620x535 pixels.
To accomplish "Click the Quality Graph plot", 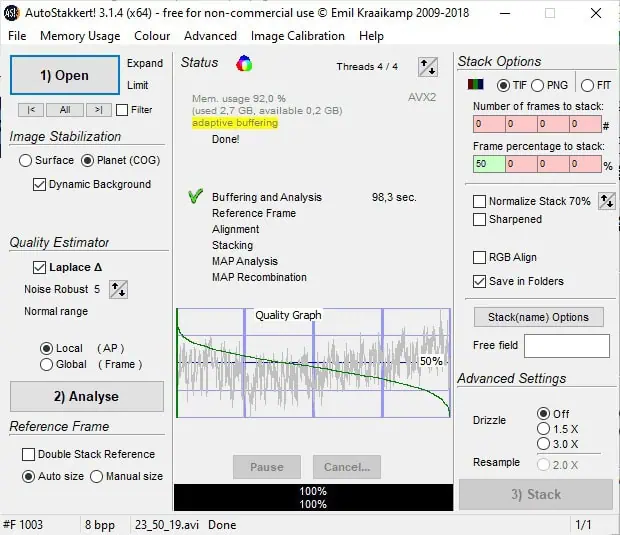I will [313, 363].
